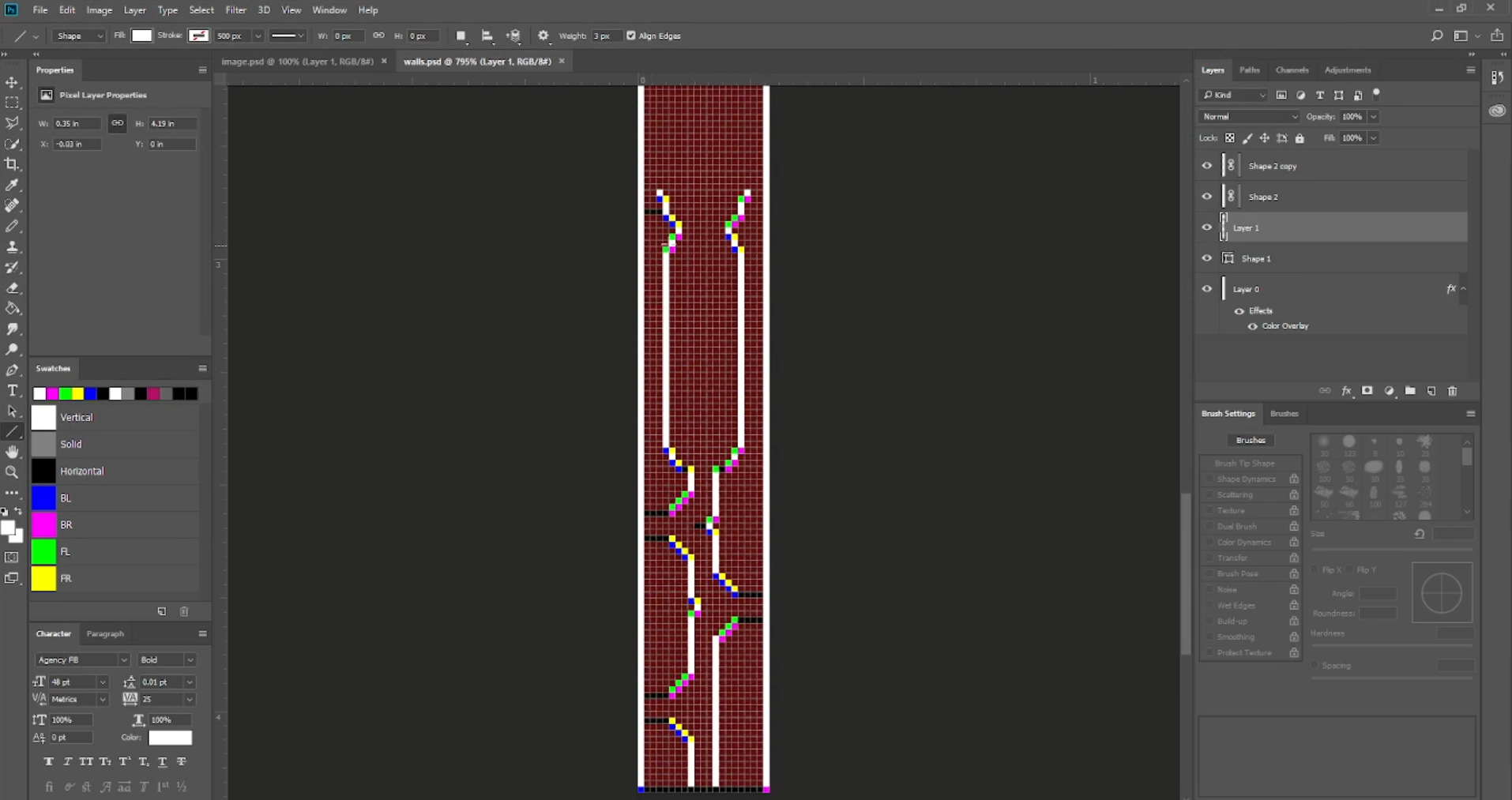Select the Eyedropper tool
Screen dimensions: 1512x800
coord(12,185)
